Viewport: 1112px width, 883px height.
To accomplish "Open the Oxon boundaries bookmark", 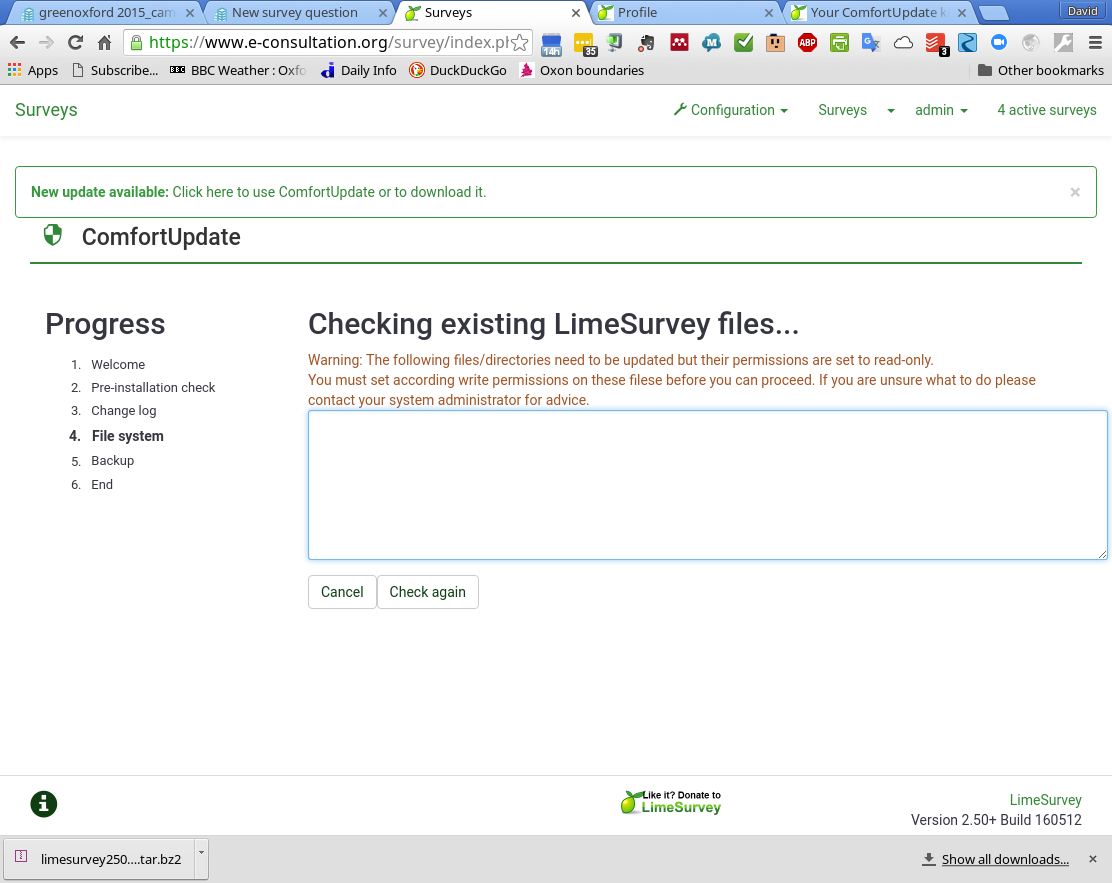I will (582, 70).
